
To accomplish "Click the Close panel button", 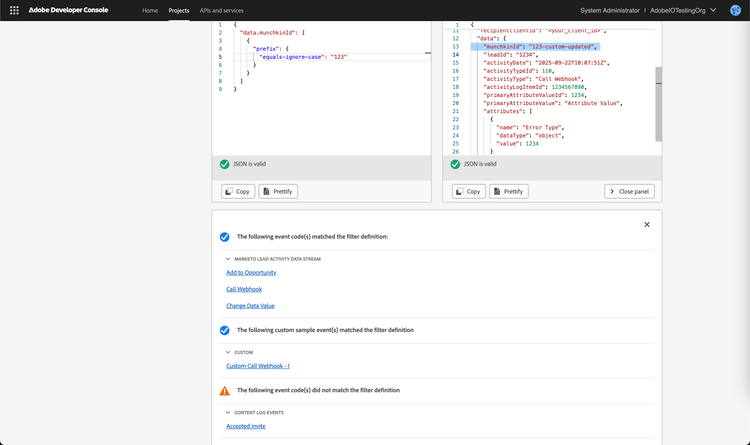I will (629, 191).
